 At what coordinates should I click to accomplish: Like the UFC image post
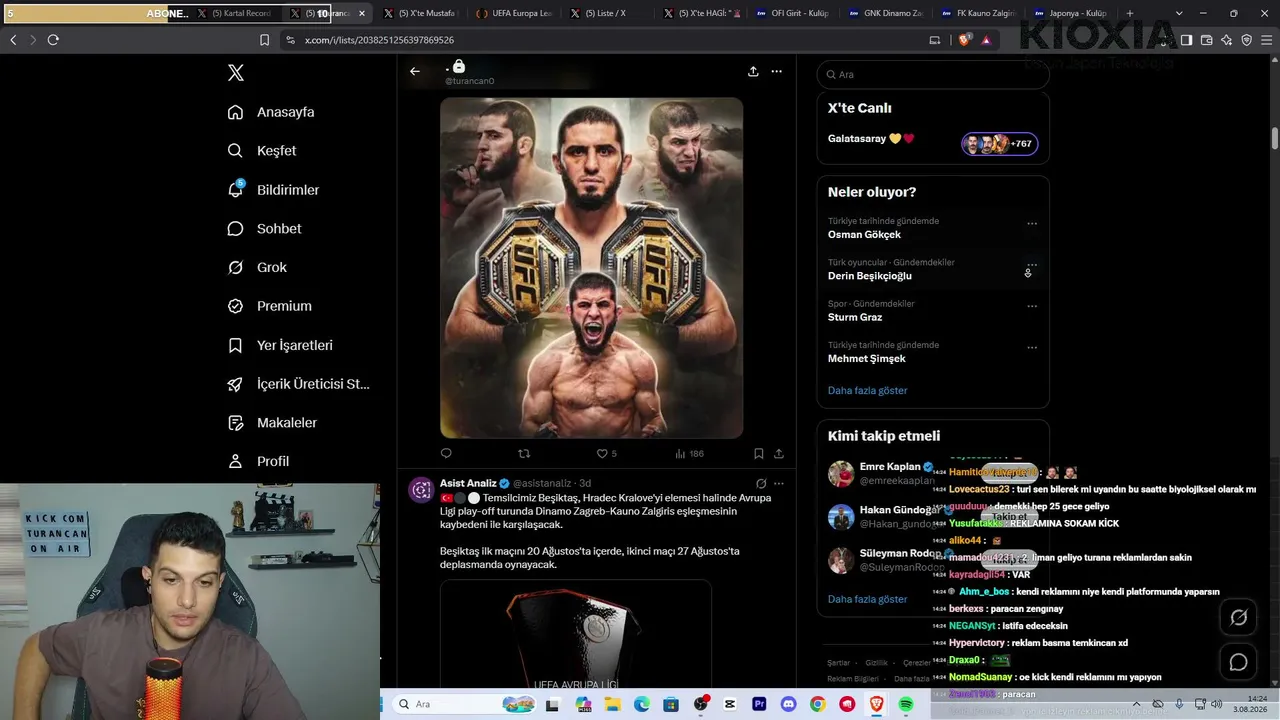[606, 453]
